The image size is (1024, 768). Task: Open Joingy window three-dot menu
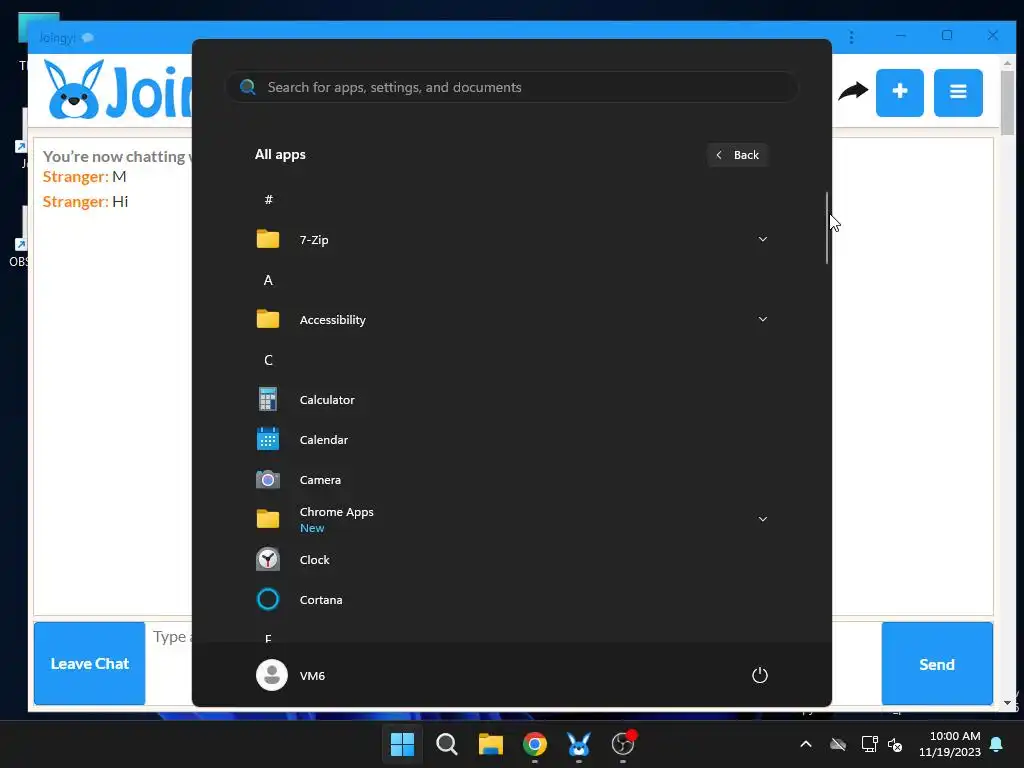[x=851, y=37]
